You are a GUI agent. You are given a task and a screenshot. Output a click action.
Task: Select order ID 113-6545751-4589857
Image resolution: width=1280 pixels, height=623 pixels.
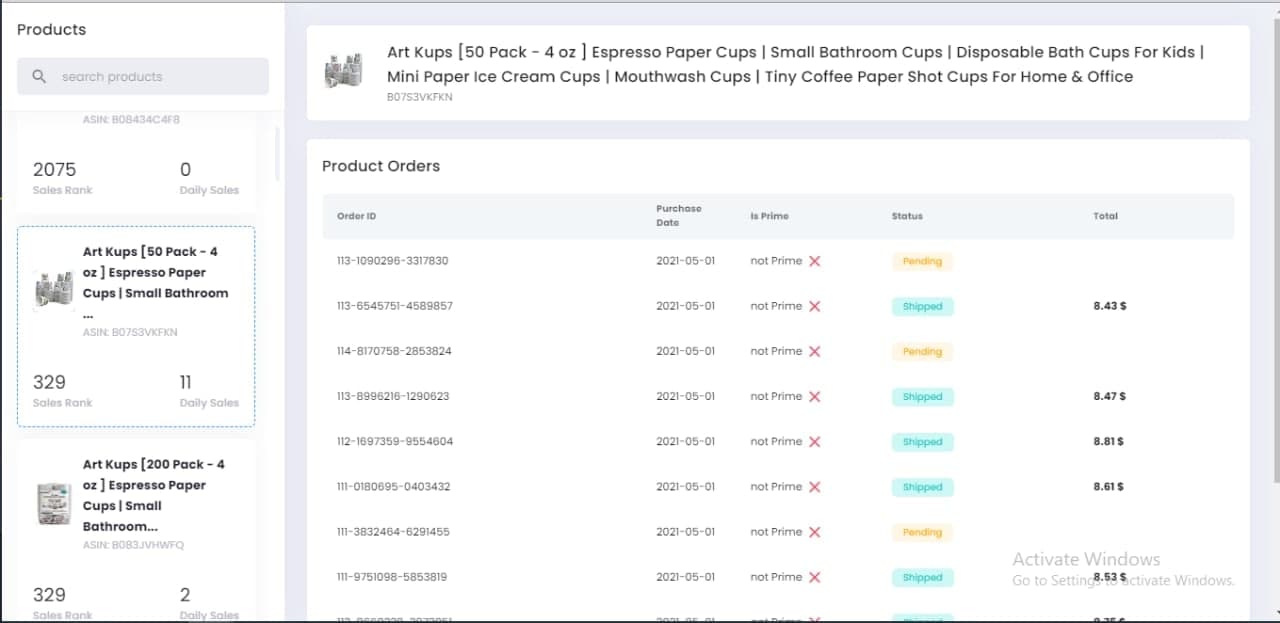pyautogui.click(x=394, y=306)
